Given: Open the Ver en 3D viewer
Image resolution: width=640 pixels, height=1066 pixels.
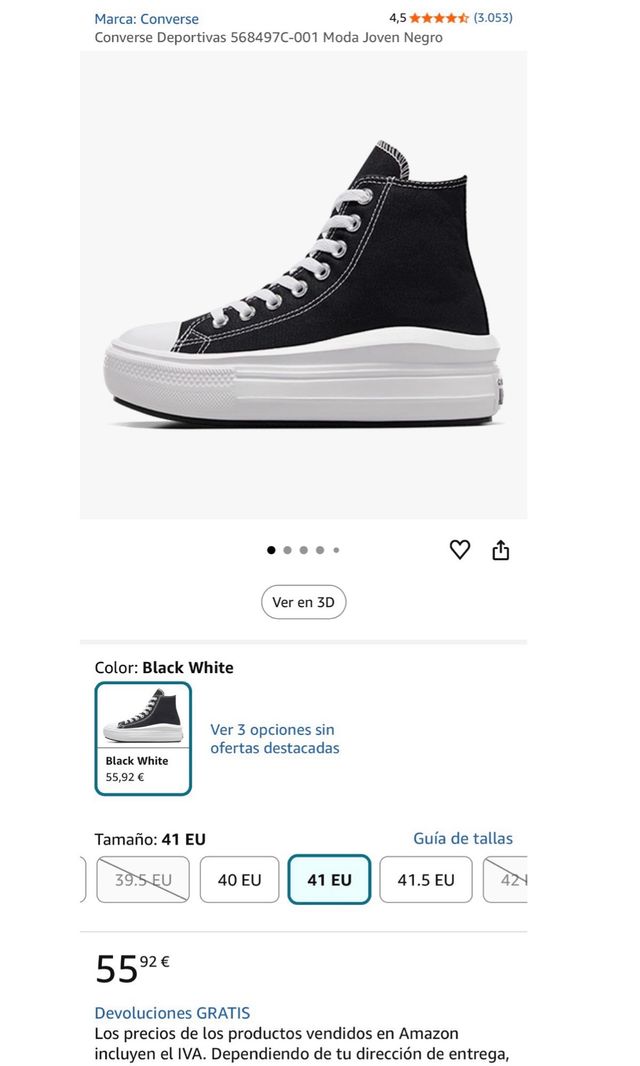Looking at the screenshot, I should click(x=303, y=601).
